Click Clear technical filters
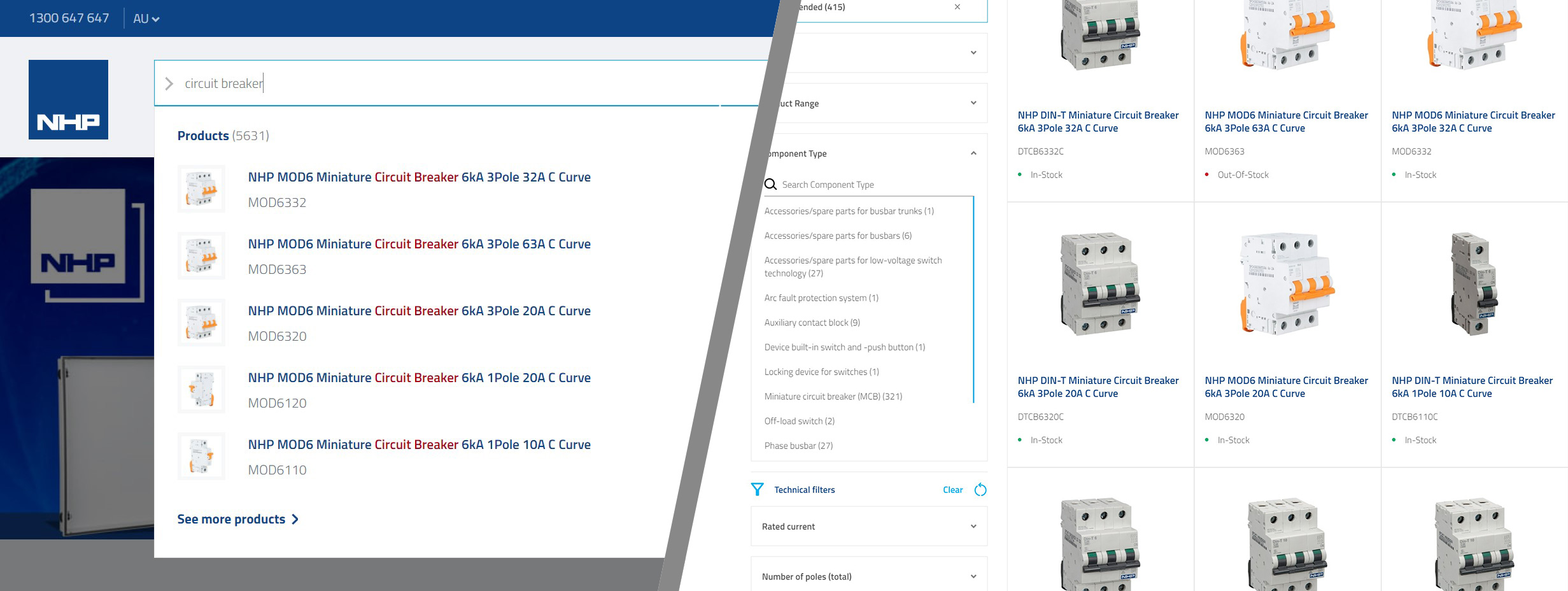1568x591 pixels. point(952,490)
